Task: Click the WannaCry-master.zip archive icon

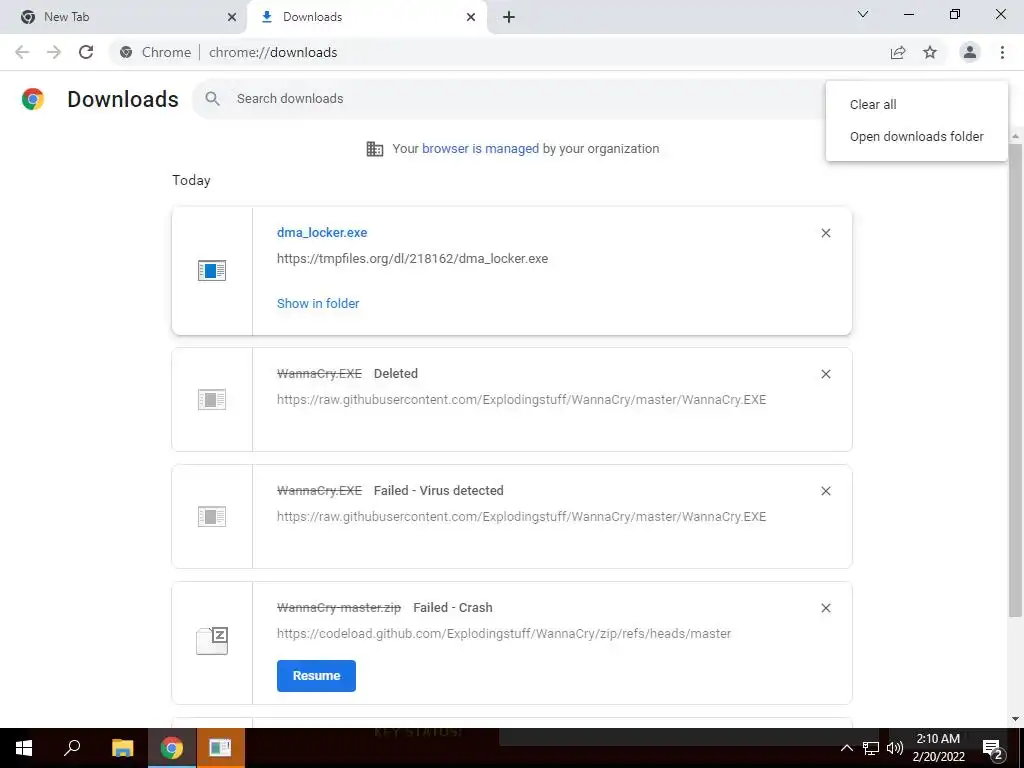Action: tap(212, 641)
